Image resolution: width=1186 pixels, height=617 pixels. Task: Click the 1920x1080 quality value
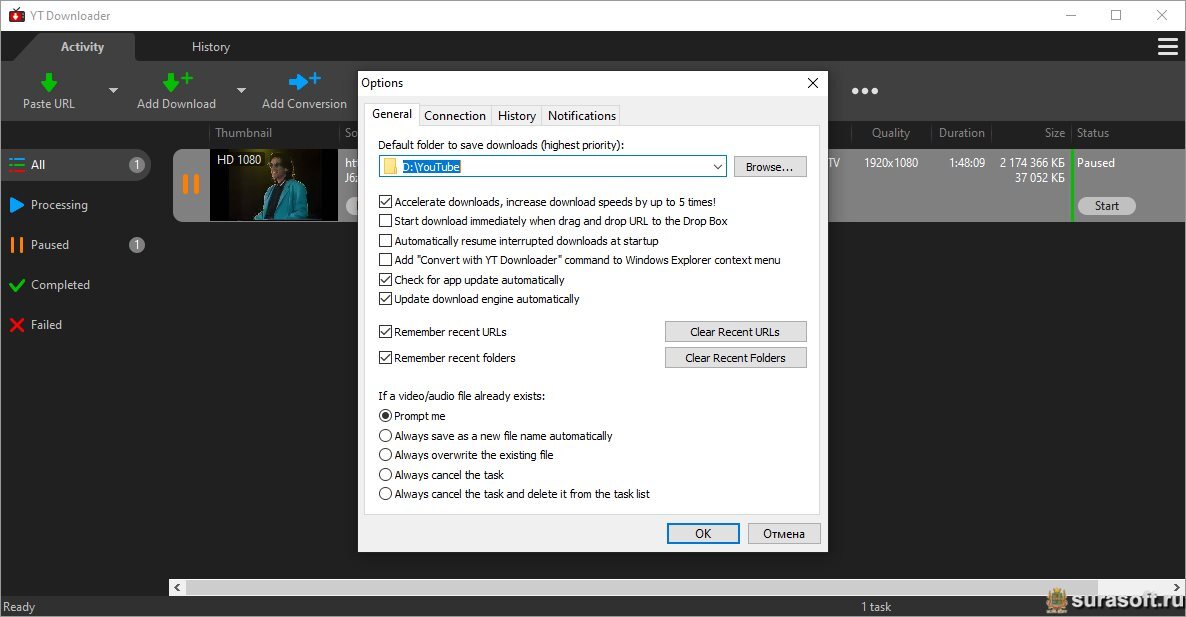coord(891,163)
